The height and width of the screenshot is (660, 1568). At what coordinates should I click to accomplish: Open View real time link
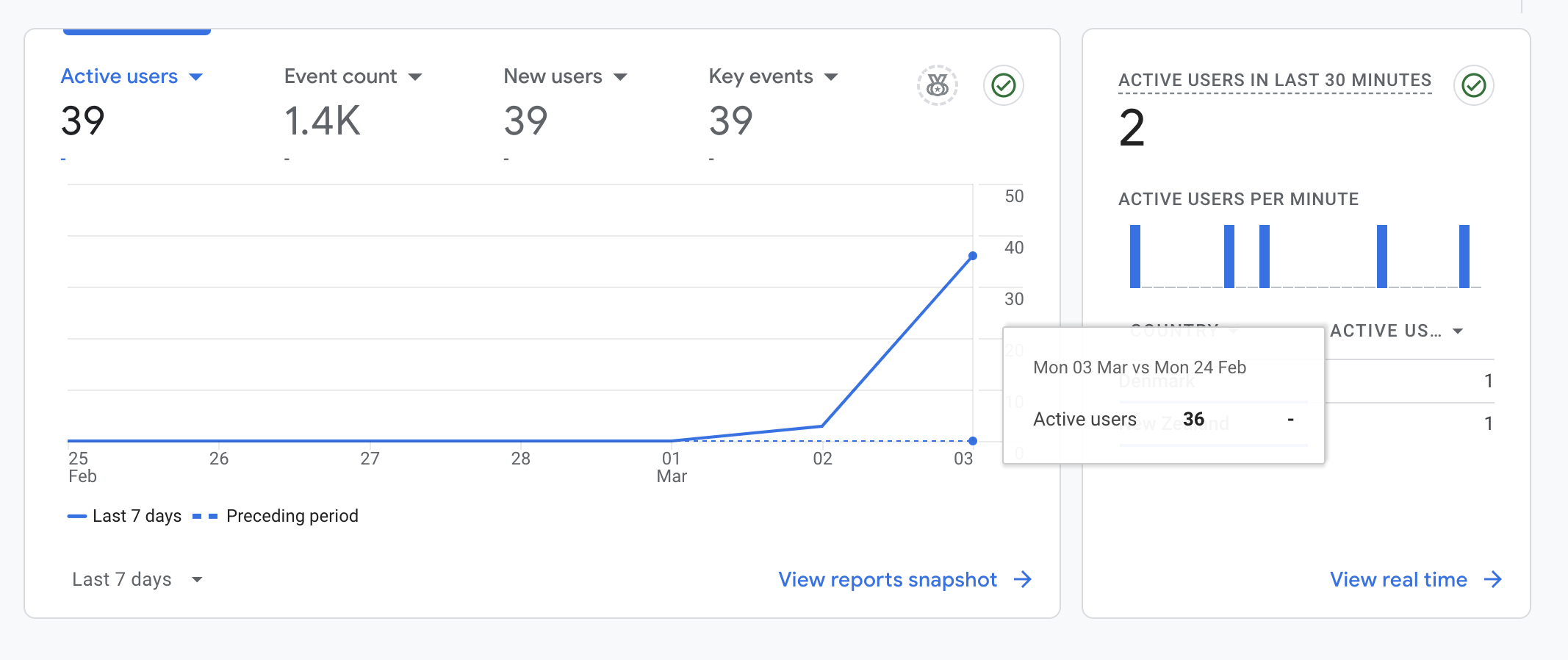coord(1398,580)
